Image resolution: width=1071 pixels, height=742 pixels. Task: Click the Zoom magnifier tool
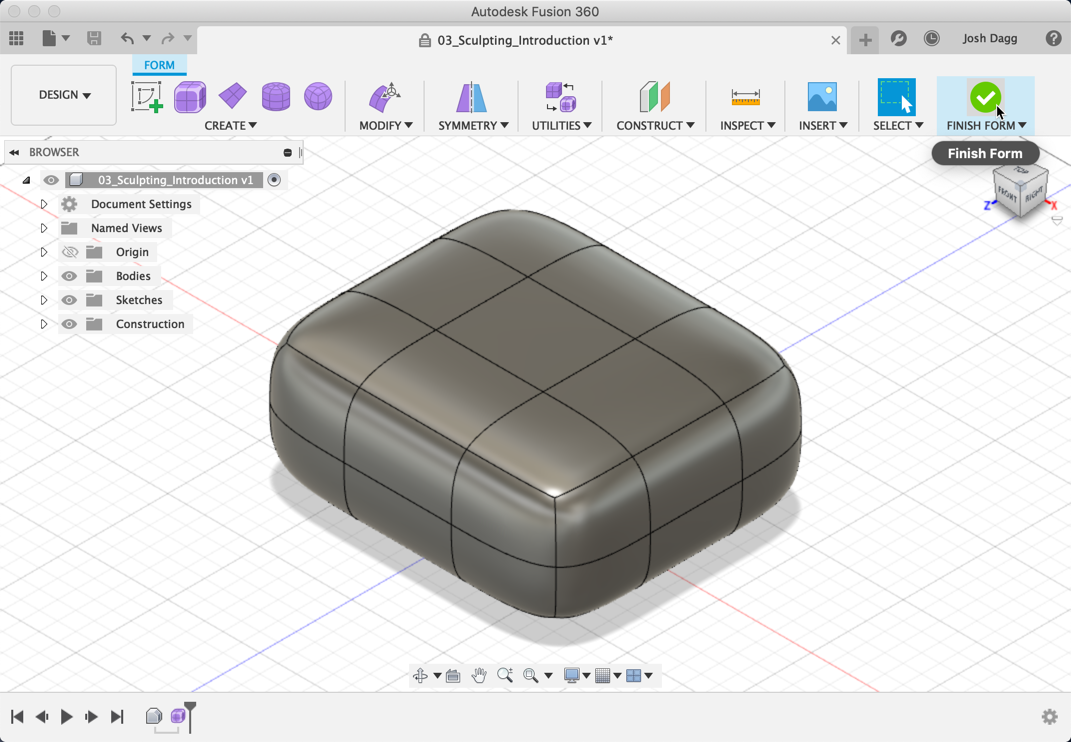click(x=505, y=676)
